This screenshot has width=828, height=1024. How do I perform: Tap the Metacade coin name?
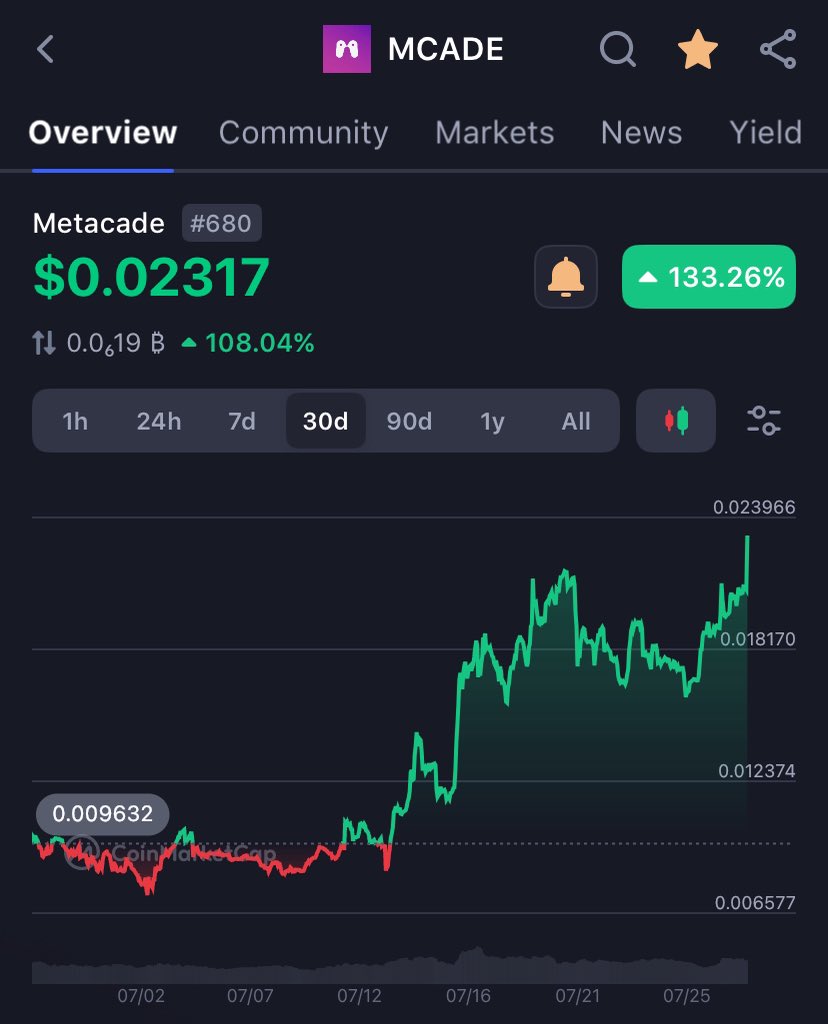99,223
